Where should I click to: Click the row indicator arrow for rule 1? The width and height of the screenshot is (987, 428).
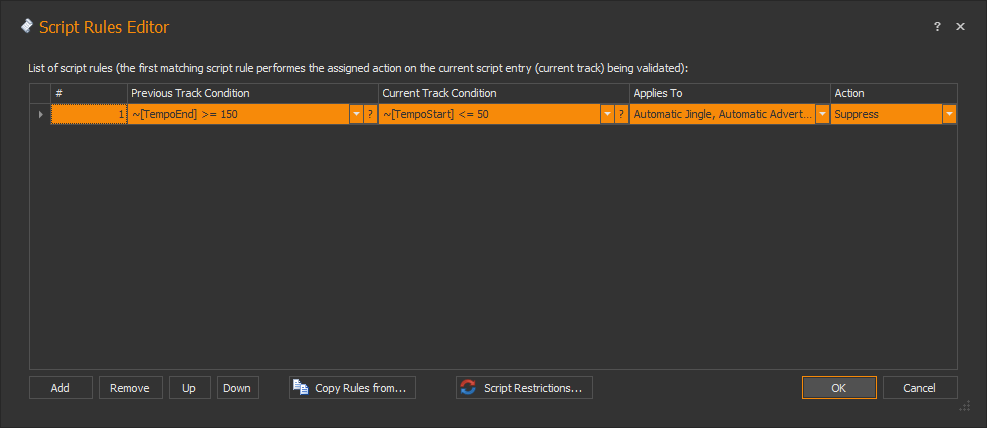[40, 114]
